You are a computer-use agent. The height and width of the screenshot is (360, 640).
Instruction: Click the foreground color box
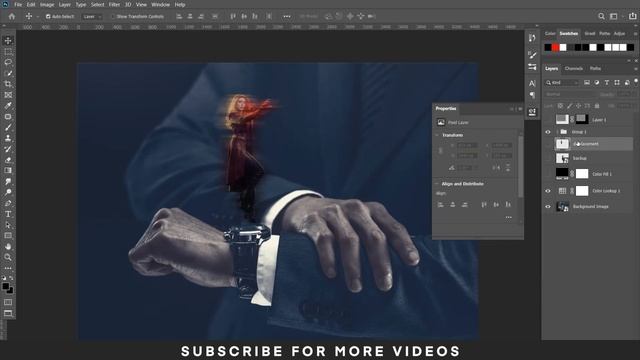click(6, 287)
